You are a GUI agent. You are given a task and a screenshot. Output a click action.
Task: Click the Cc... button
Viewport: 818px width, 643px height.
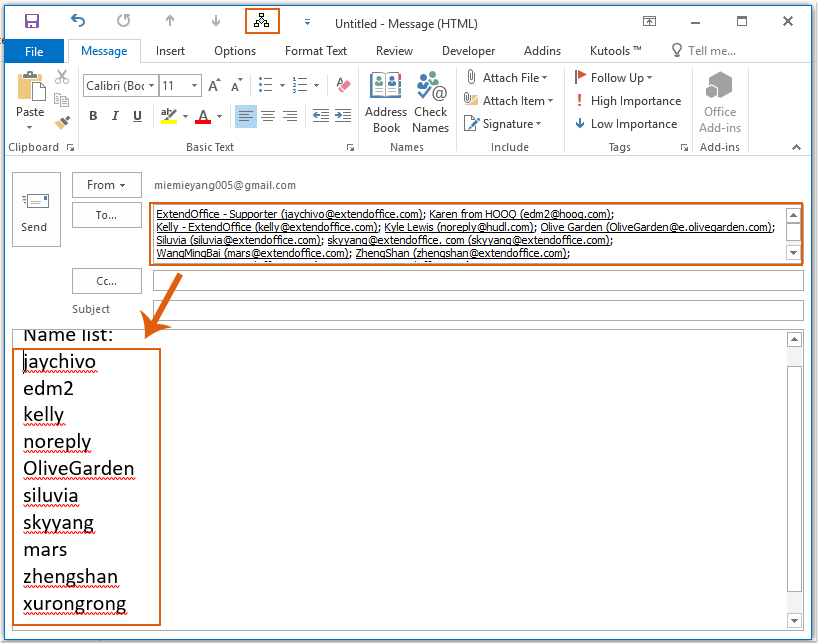[x=106, y=281]
